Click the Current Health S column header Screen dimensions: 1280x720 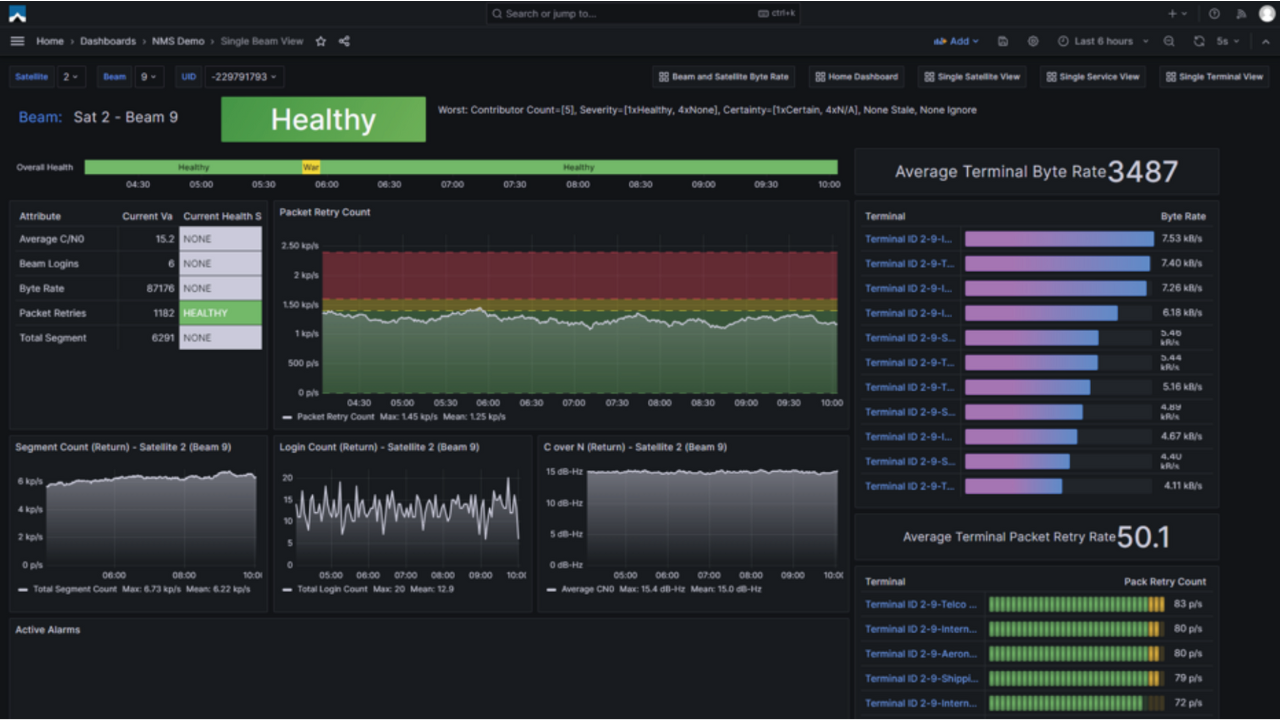point(222,216)
